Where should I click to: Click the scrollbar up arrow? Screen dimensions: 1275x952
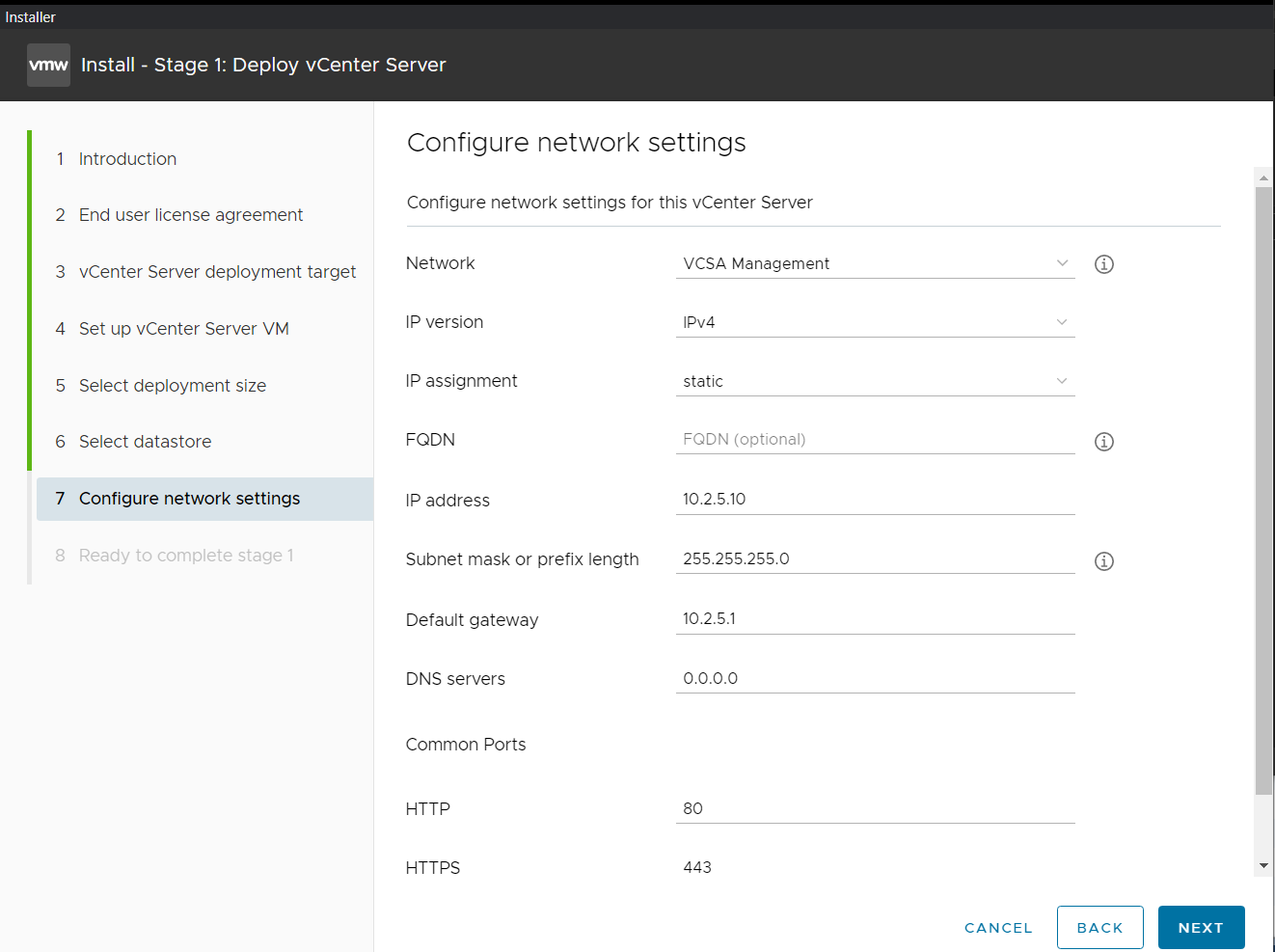pos(1263,177)
